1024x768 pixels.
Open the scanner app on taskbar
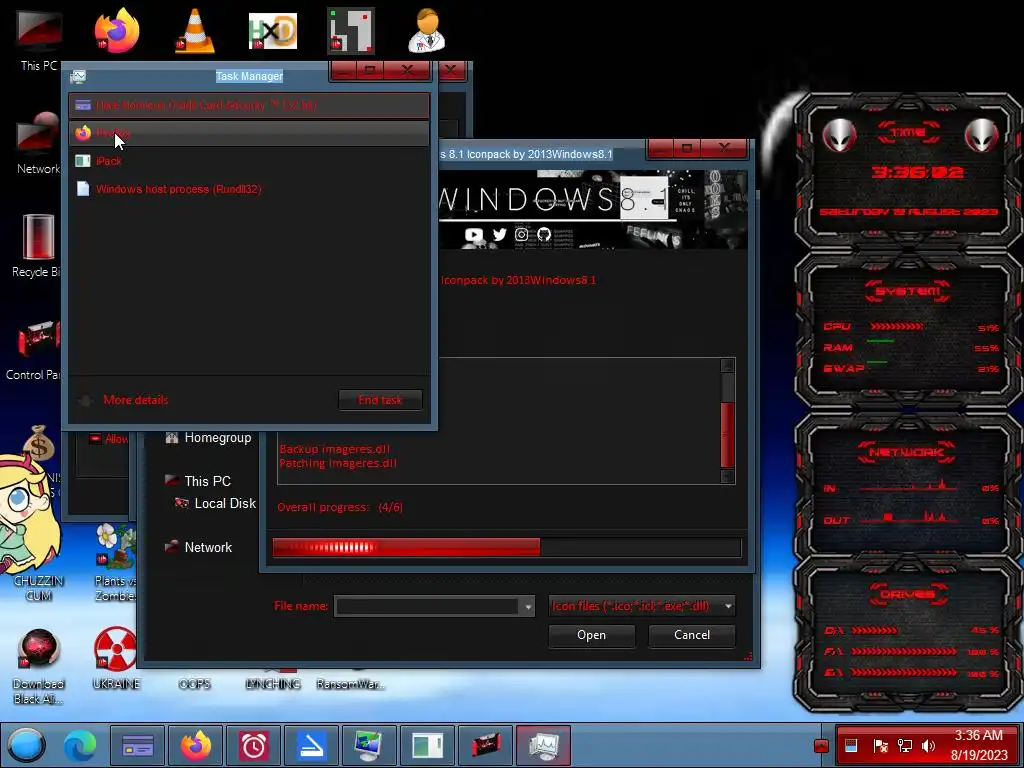pyautogui.click(x=312, y=745)
